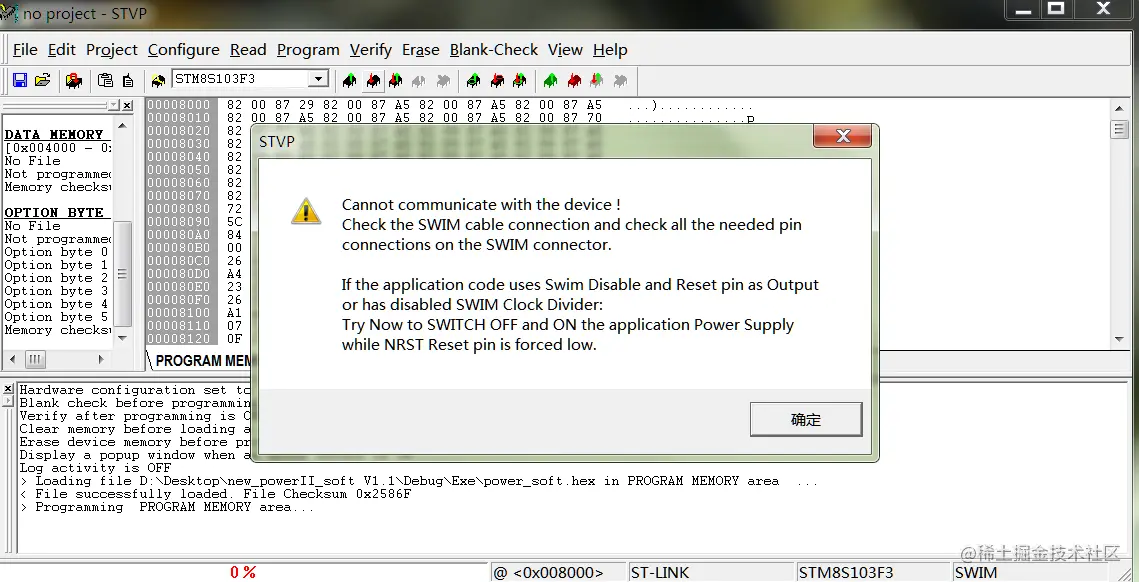
Task: Click hex address 00008000 row
Action: pos(178,105)
